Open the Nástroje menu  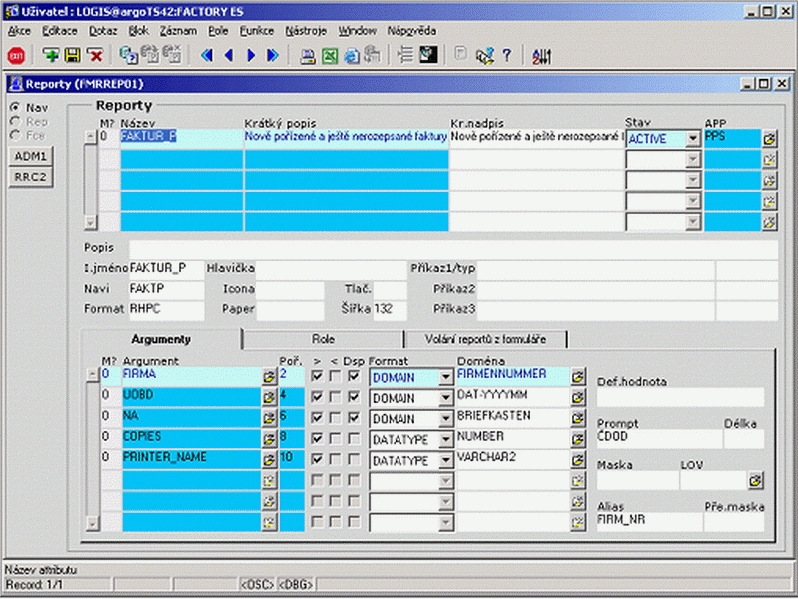click(305, 31)
